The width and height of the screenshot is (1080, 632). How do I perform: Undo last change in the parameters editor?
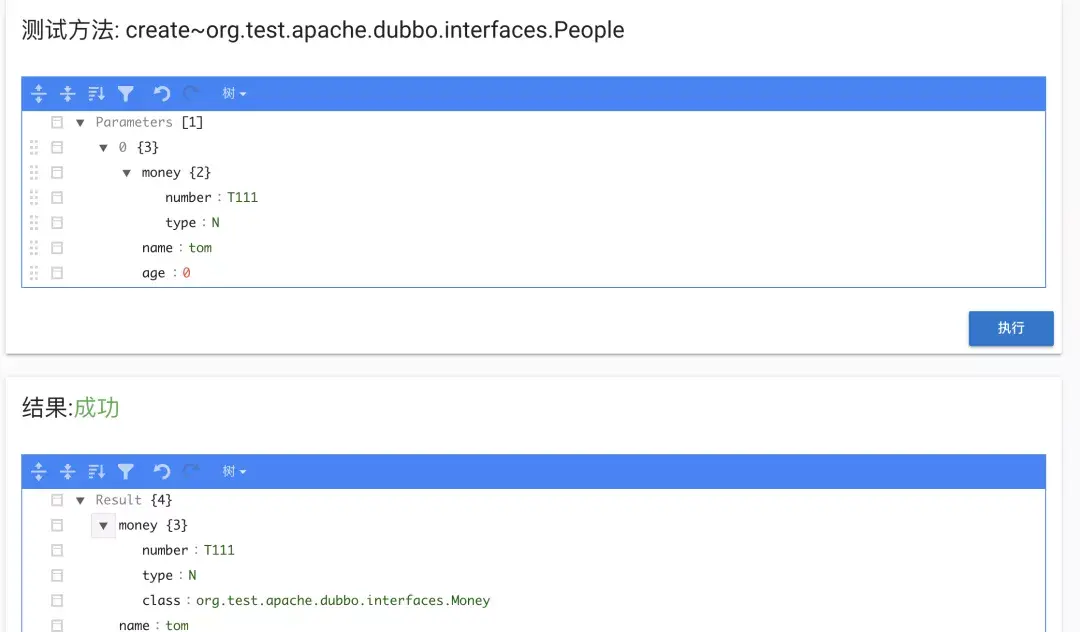click(161, 94)
